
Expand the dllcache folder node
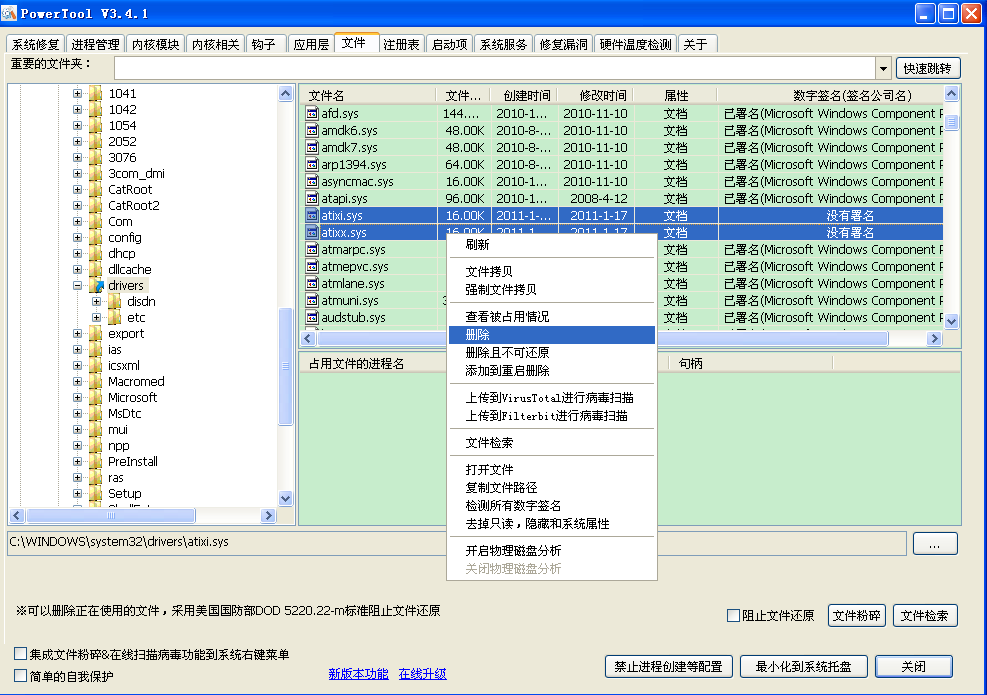(x=78, y=270)
